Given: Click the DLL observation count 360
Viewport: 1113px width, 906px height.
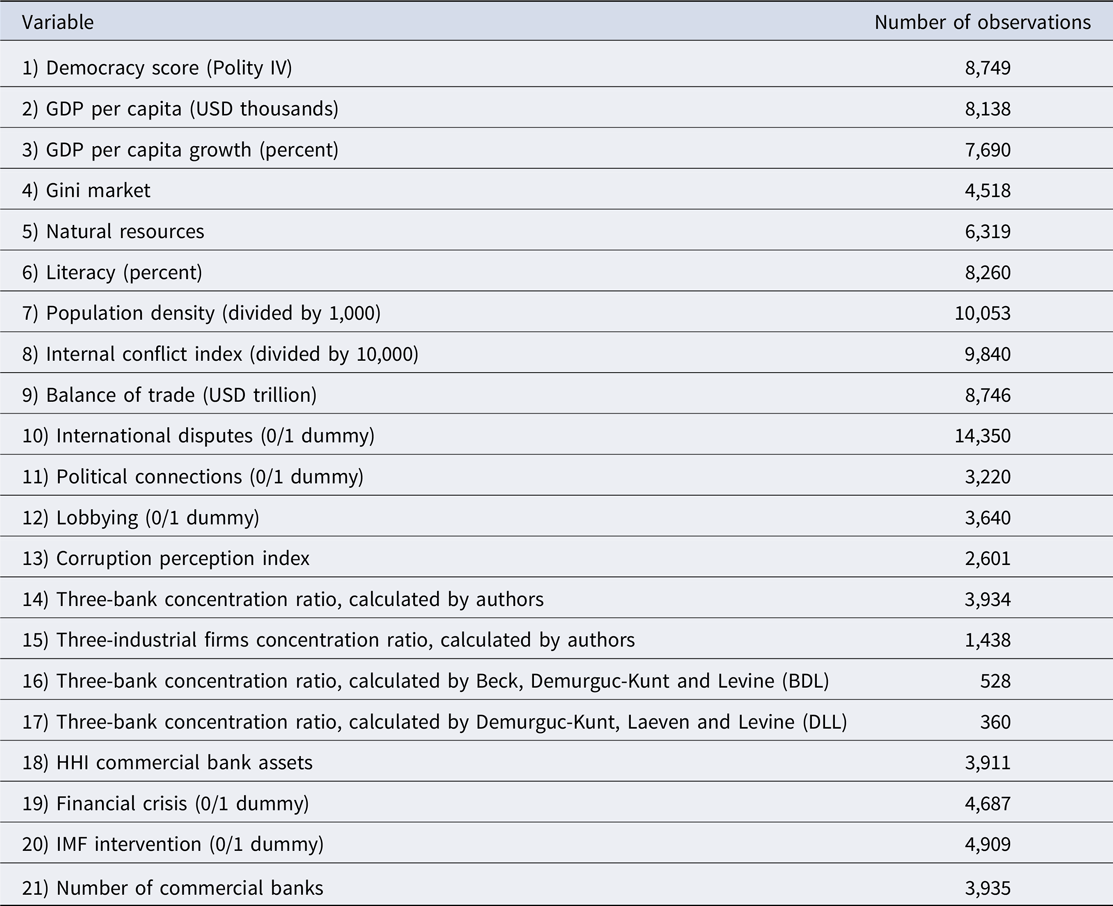Looking at the screenshot, I should click(995, 722).
